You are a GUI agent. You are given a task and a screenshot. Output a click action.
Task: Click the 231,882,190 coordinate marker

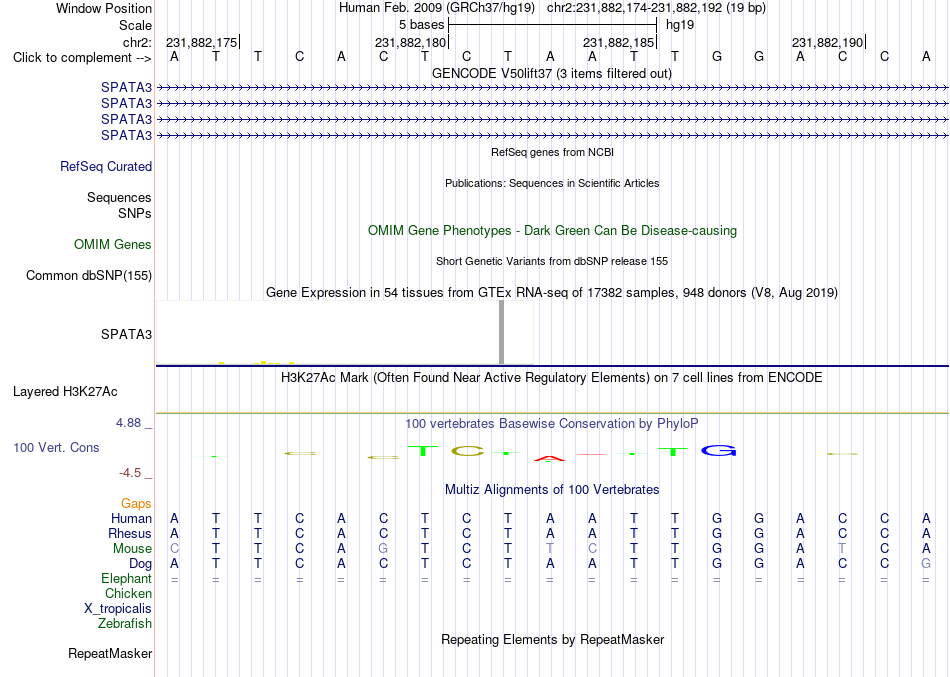(x=828, y=42)
